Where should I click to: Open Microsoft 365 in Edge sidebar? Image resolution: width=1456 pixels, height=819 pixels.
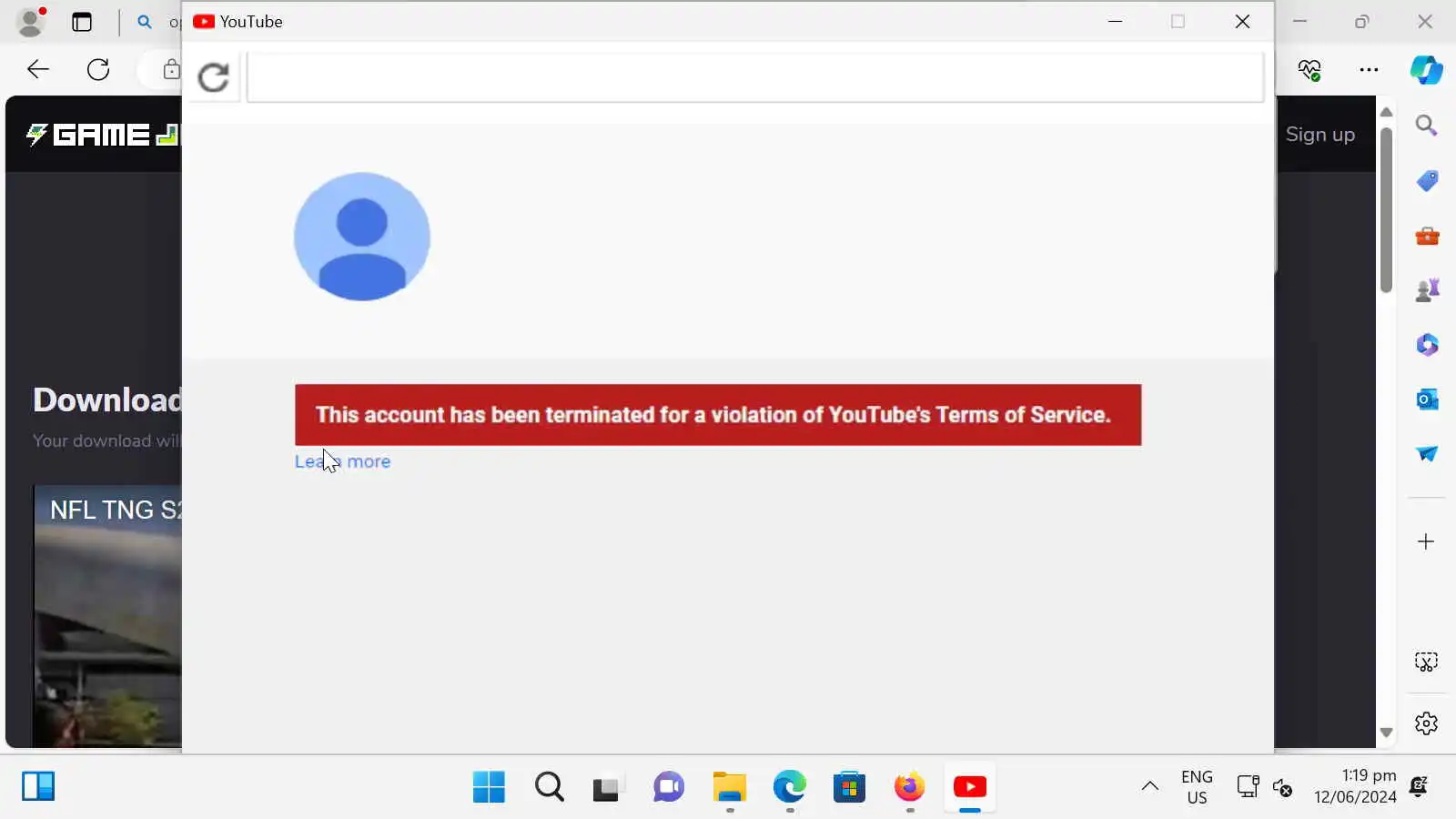tap(1426, 345)
